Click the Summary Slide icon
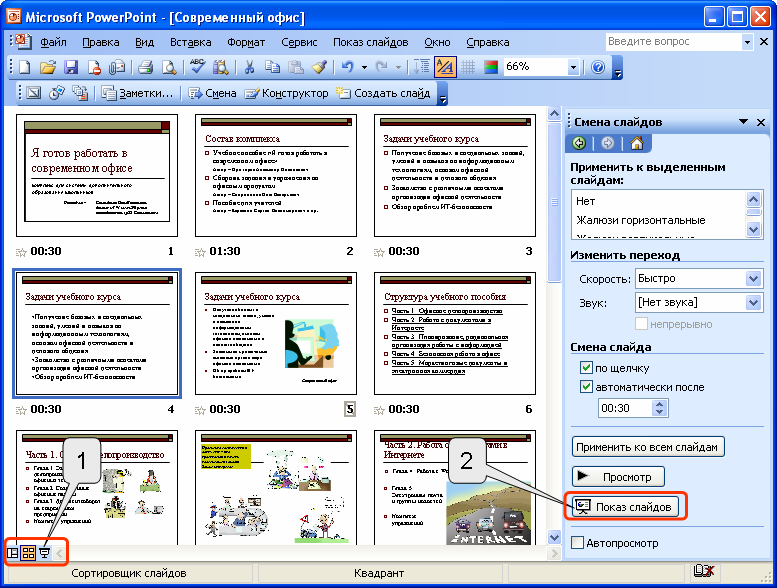The height and width of the screenshot is (588, 777). coord(80,93)
